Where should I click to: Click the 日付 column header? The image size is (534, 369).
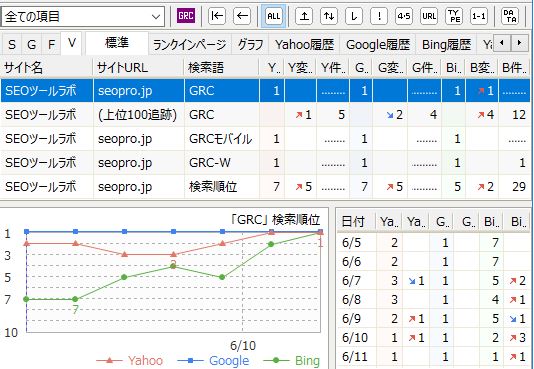(356, 222)
